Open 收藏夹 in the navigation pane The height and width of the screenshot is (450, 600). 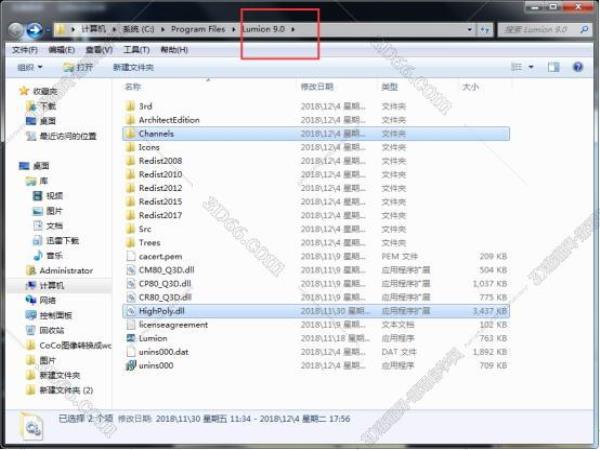pos(45,91)
